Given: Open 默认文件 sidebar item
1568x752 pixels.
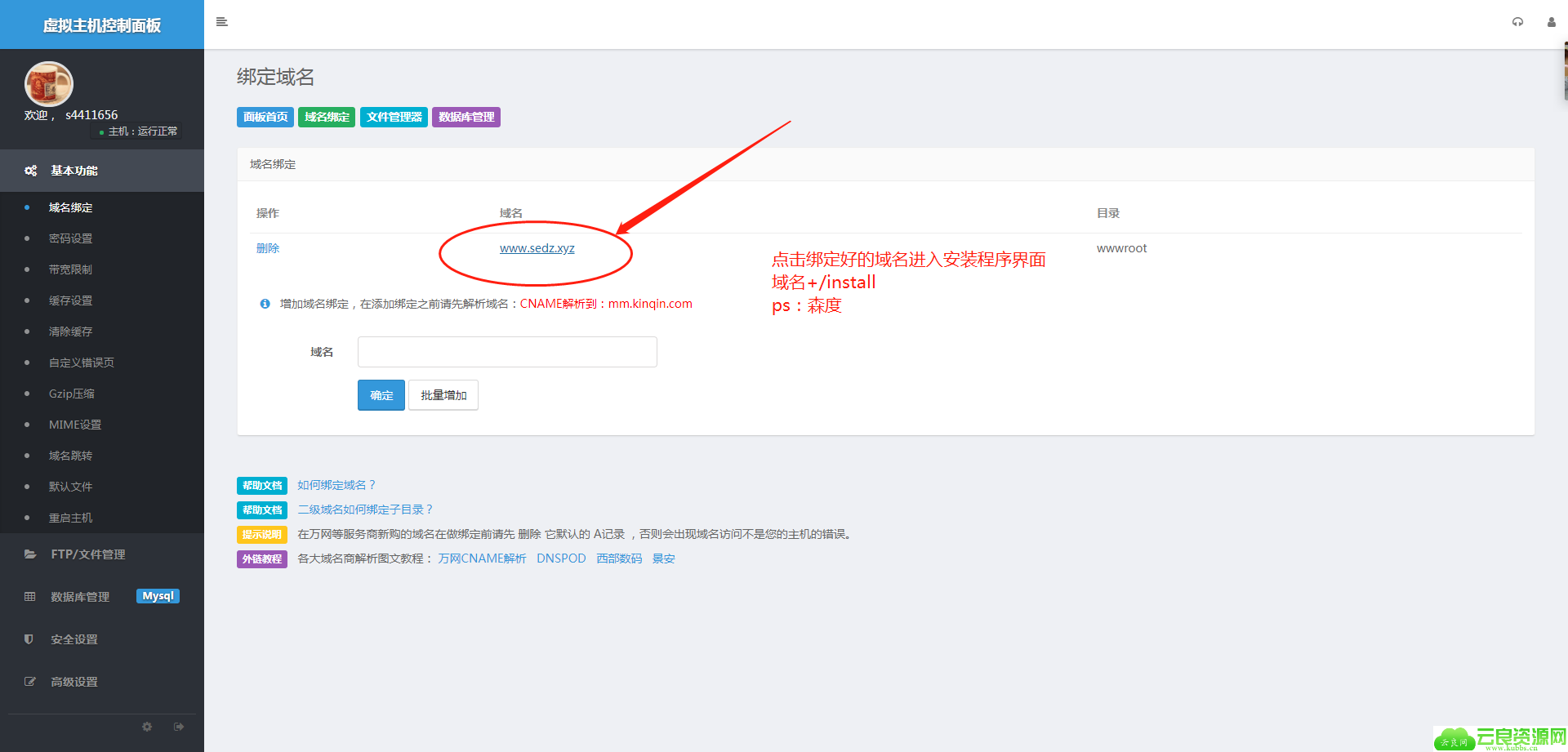Looking at the screenshot, I should [70, 487].
